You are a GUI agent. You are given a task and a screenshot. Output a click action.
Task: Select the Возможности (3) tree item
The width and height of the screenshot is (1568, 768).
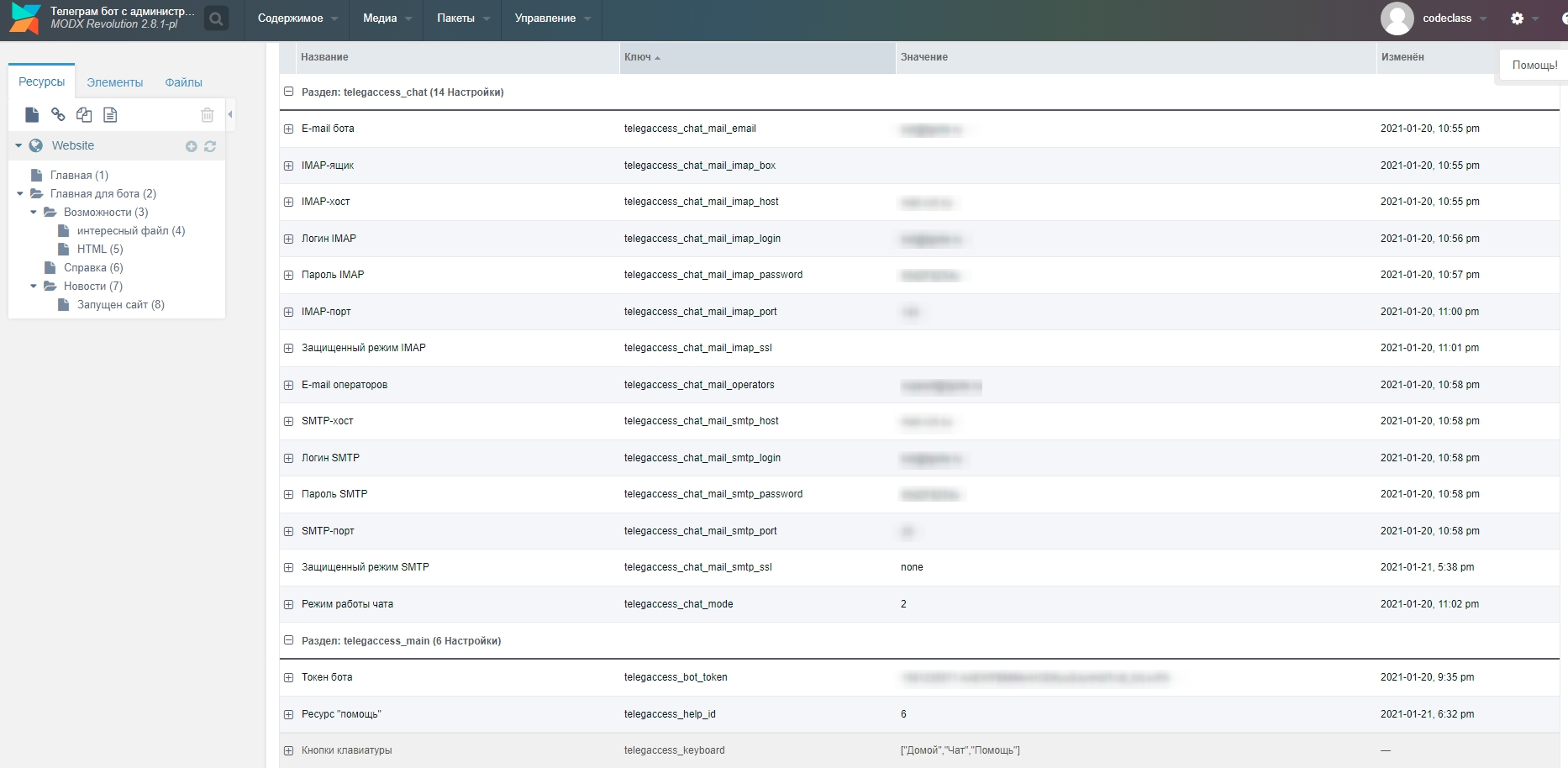click(106, 212)
